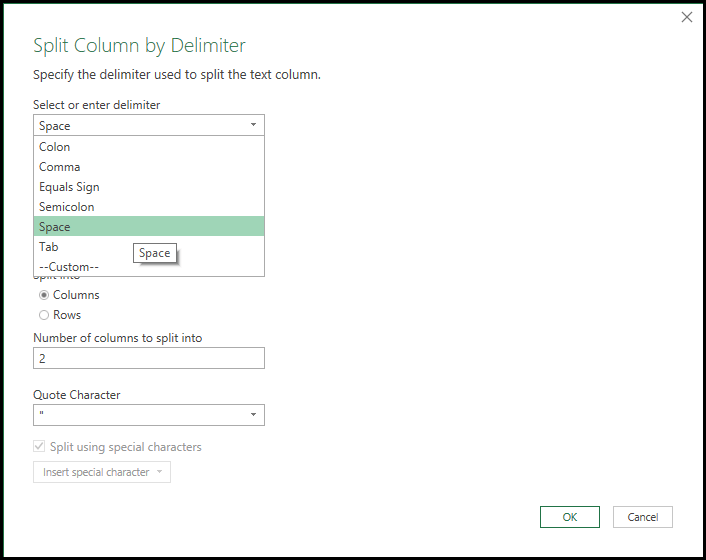Confirm the split with OK
706x560 pixels.
pos(569,517)
